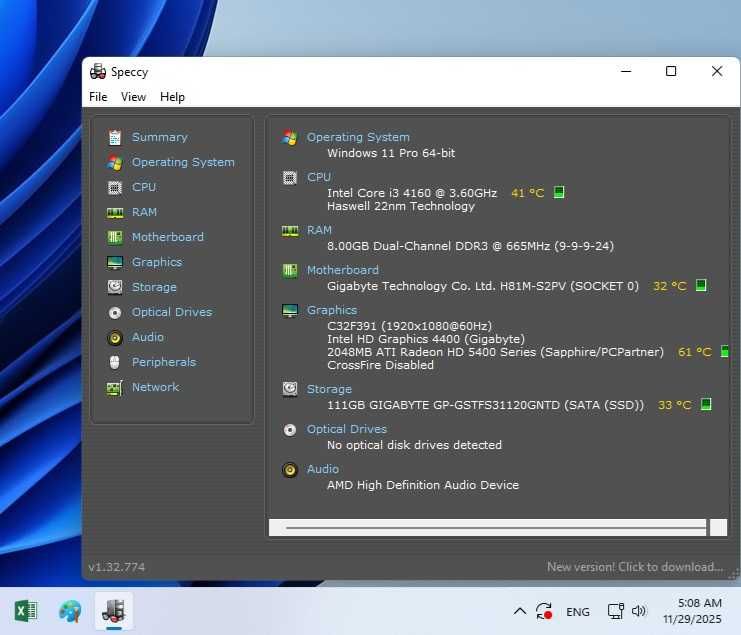The height and width of the screenshot is (635, 741).
Task: Select the RAM module icon in sidebar
Action: (x=114, y=212)
